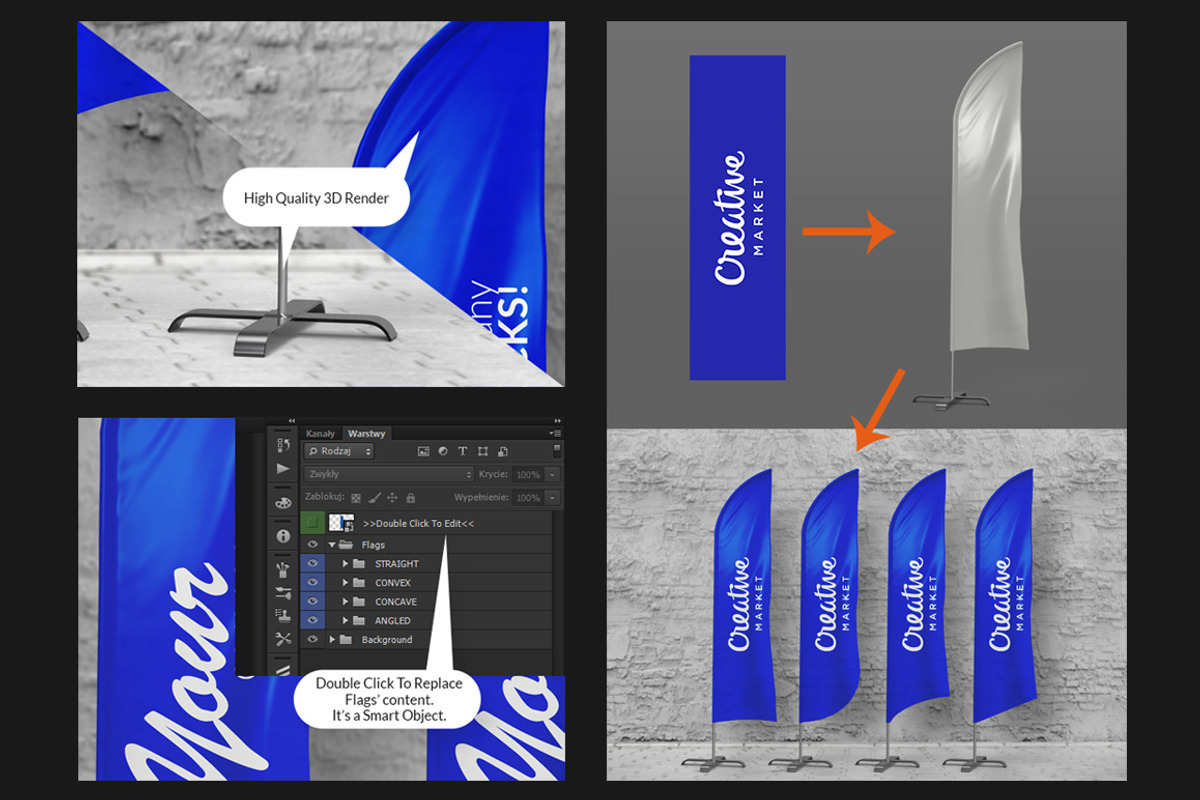The height and width of the screenshot is (800, 1200).
Task: Hide the CONVEX group
Action: 312,583
